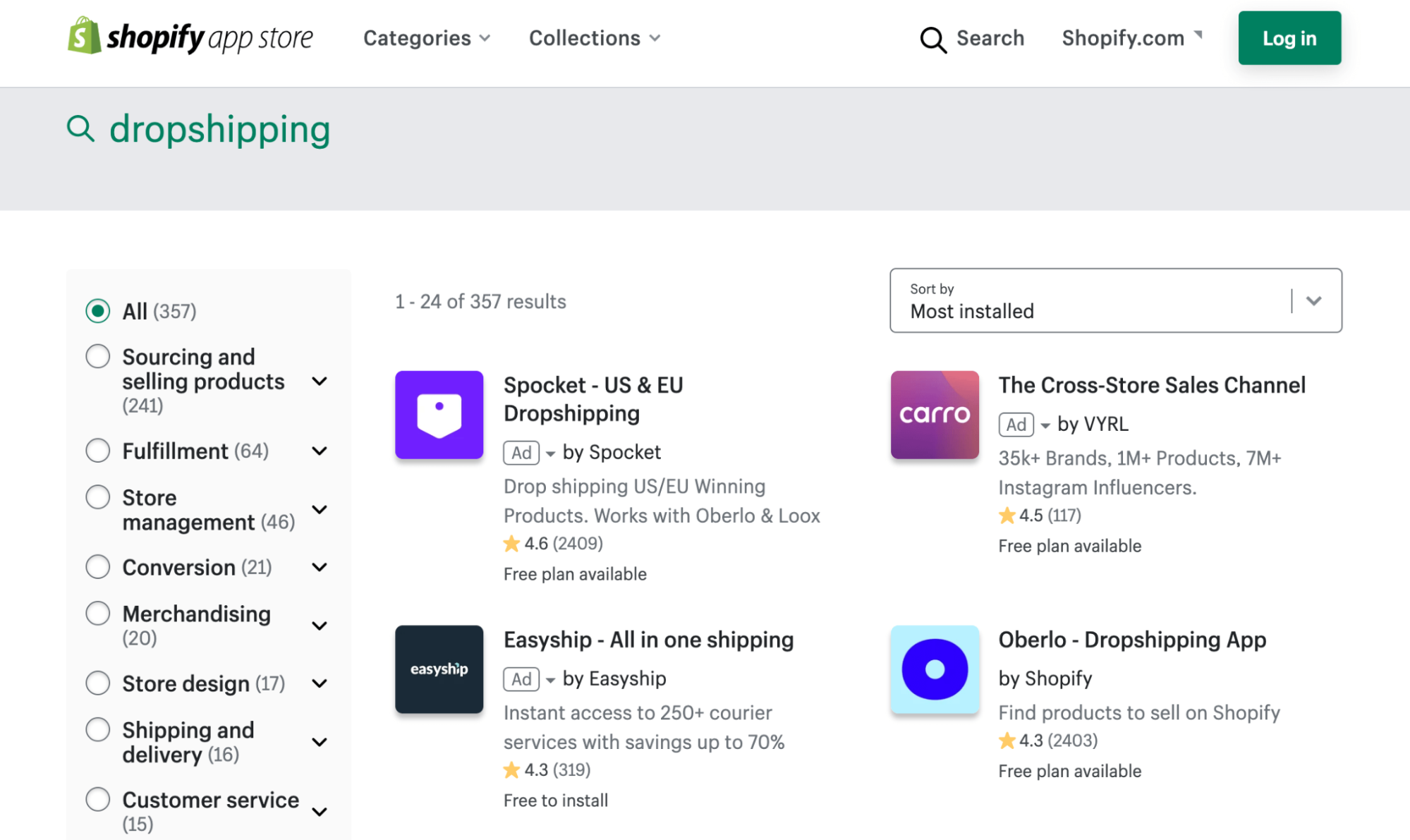Open The Cross-Store Sales Channel title
The height and width of the screenshot is (840, 1410).
tap(1152, 385)
